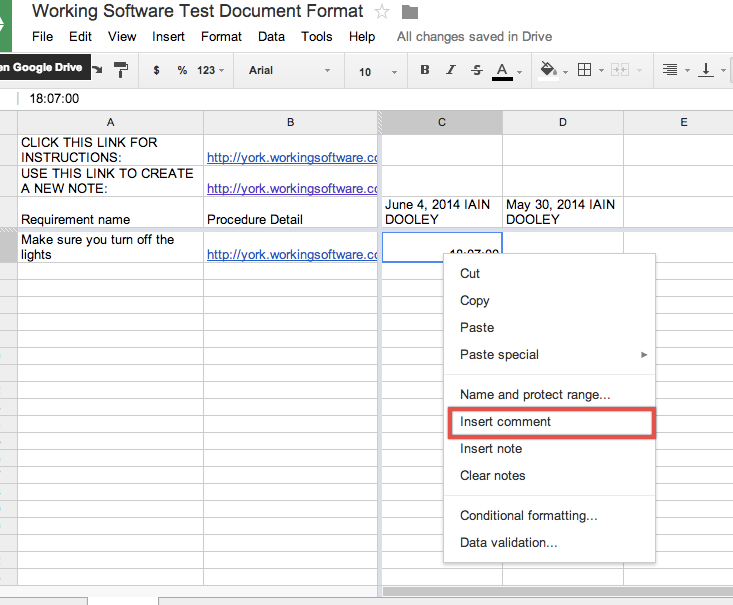Select the 'CLICK THIS LINK FOR INSTRUCTIONS:' cell

coord(110,150)
